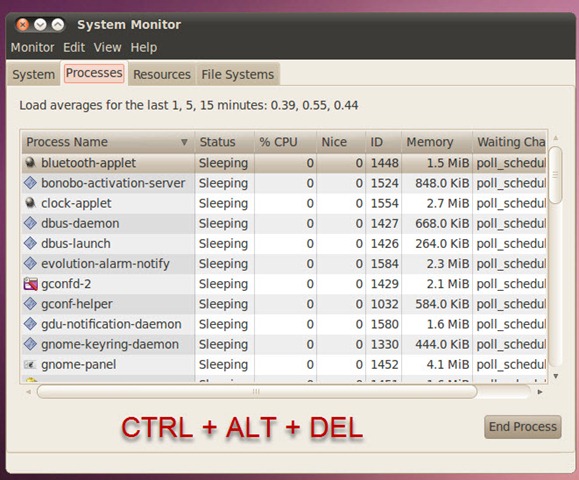
Task: Click Sleeping status of gnome-panel row
Action: (223, 364)
